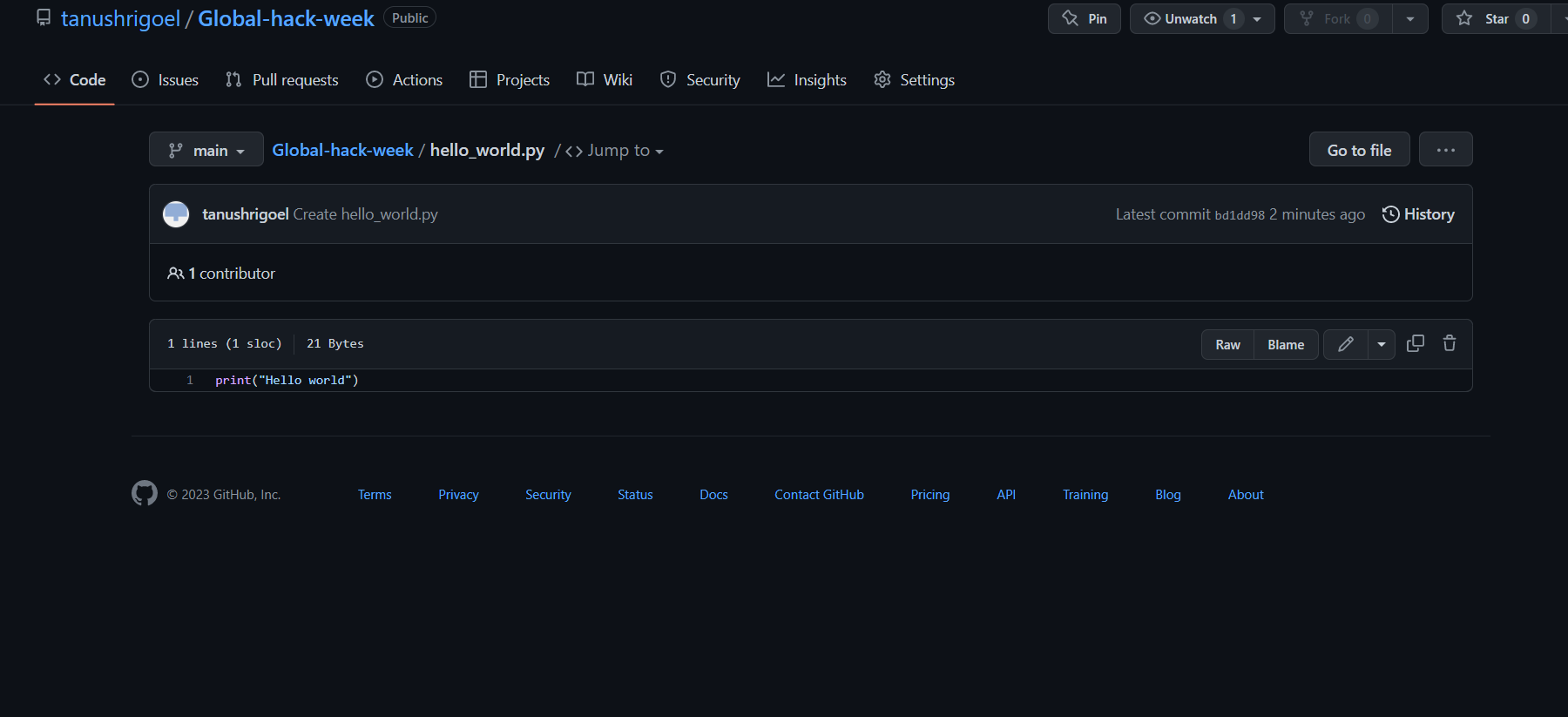Open footer Pricing link
The height and width of the screenshot is (717, 1568).
930,494
